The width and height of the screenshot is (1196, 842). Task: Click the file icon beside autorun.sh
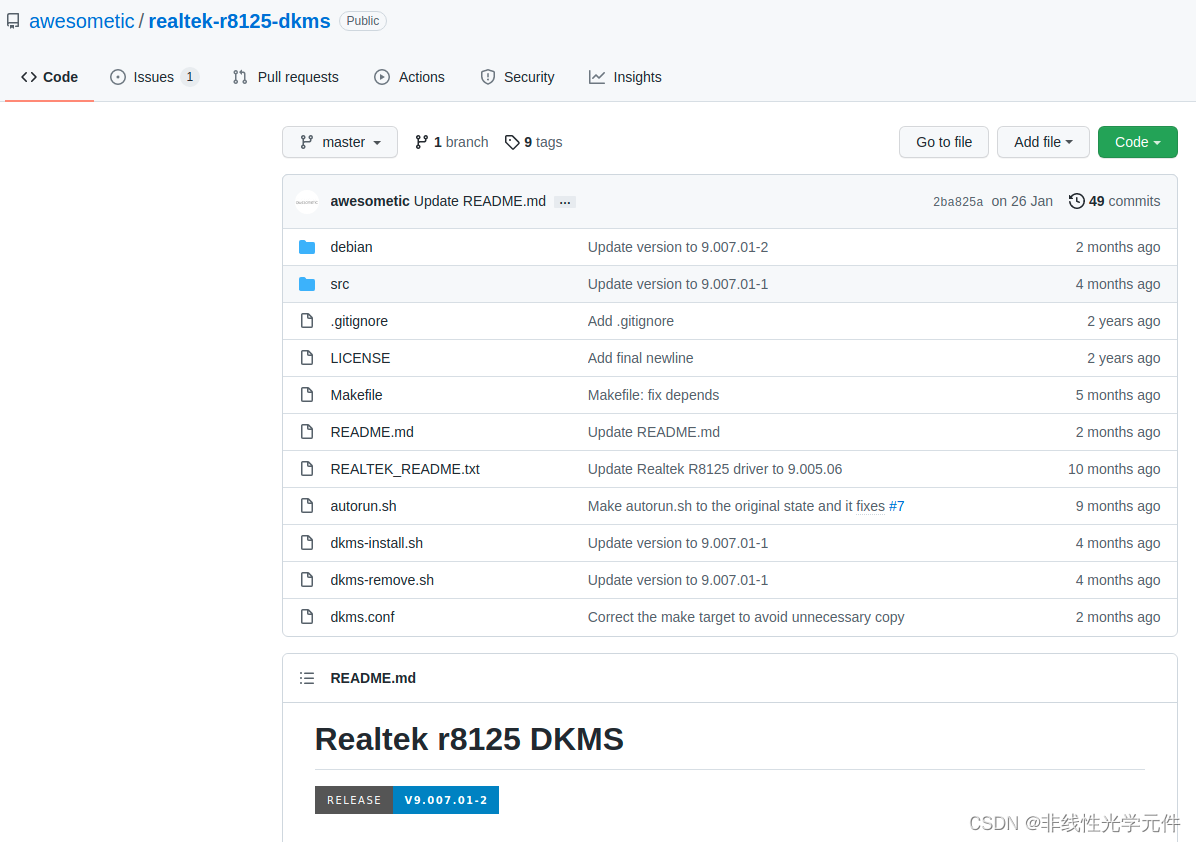(x=307, y=506)
